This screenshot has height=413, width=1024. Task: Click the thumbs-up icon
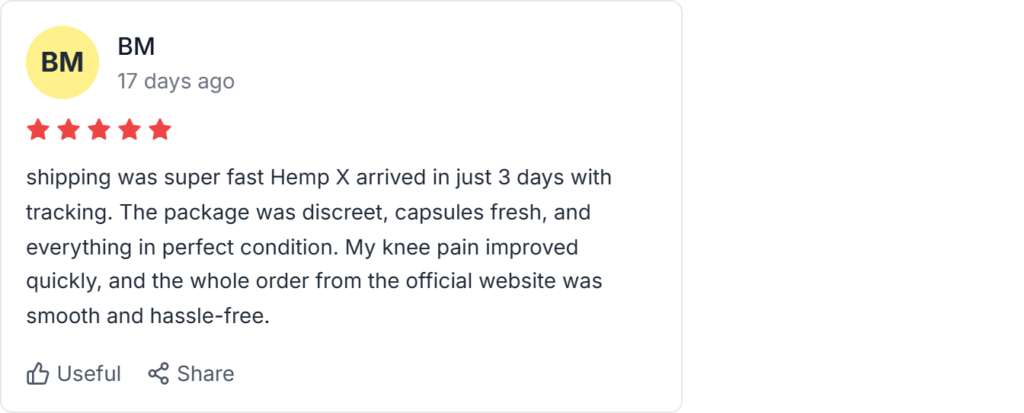click(38, 374)
